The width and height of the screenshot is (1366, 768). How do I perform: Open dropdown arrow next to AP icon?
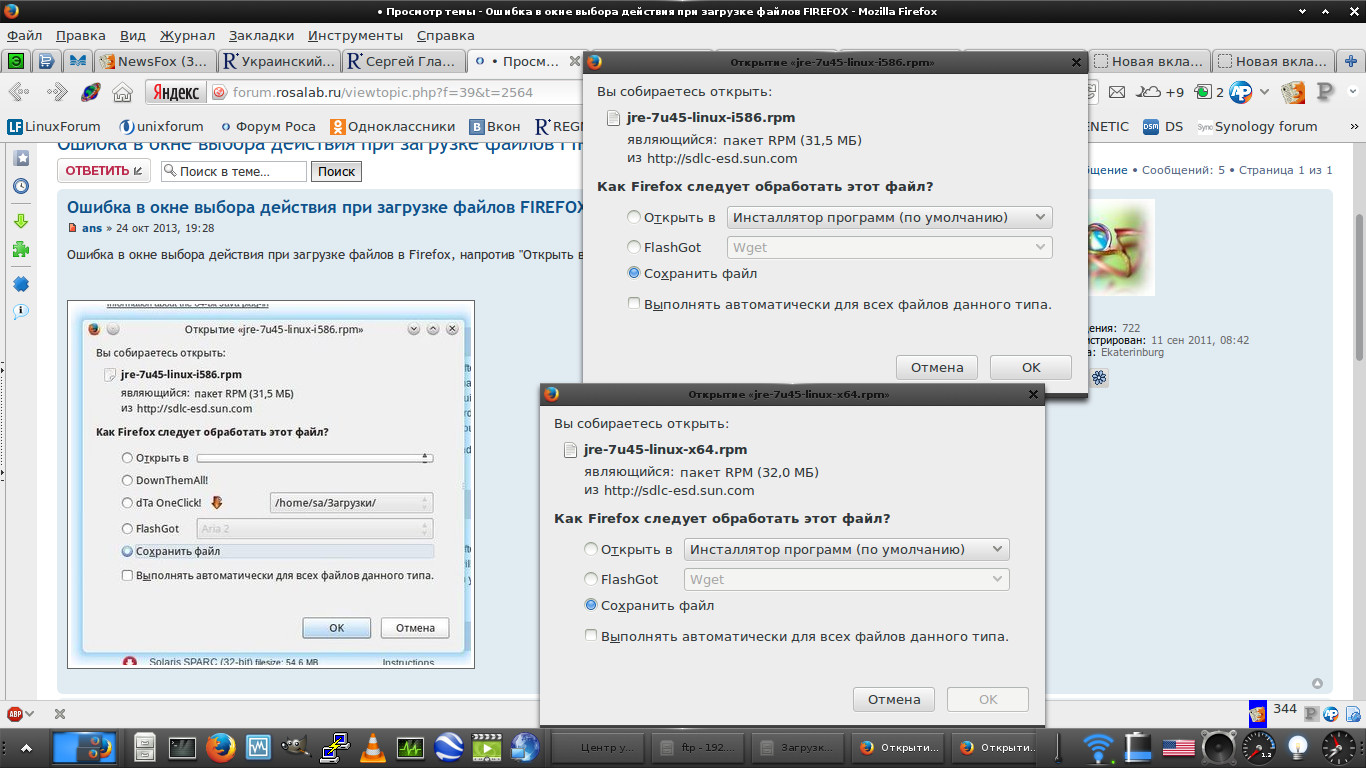click(1264, 93)
